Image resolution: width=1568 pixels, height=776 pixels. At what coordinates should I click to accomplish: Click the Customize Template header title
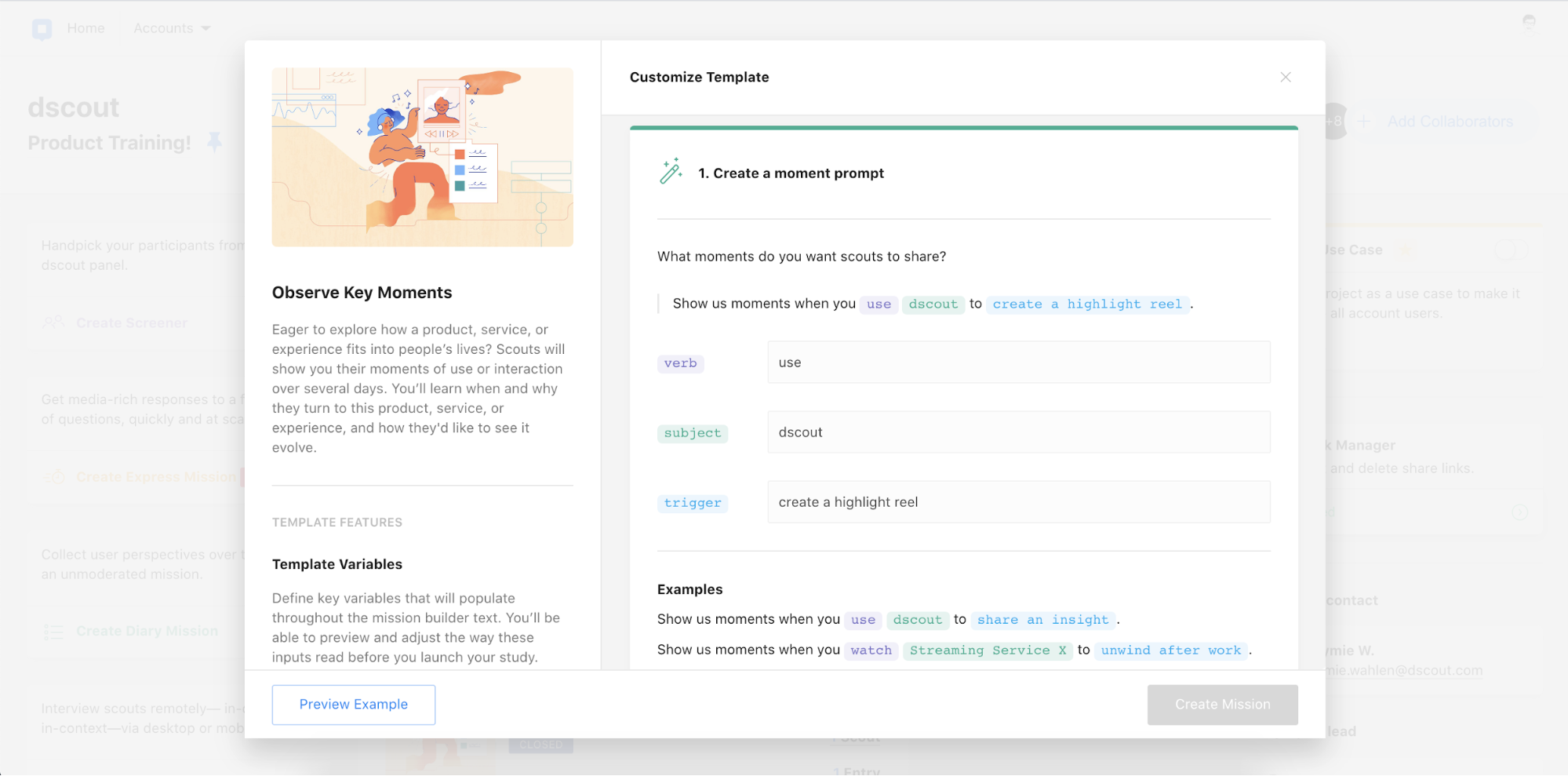pyautogui.click(x=699, y=77)
